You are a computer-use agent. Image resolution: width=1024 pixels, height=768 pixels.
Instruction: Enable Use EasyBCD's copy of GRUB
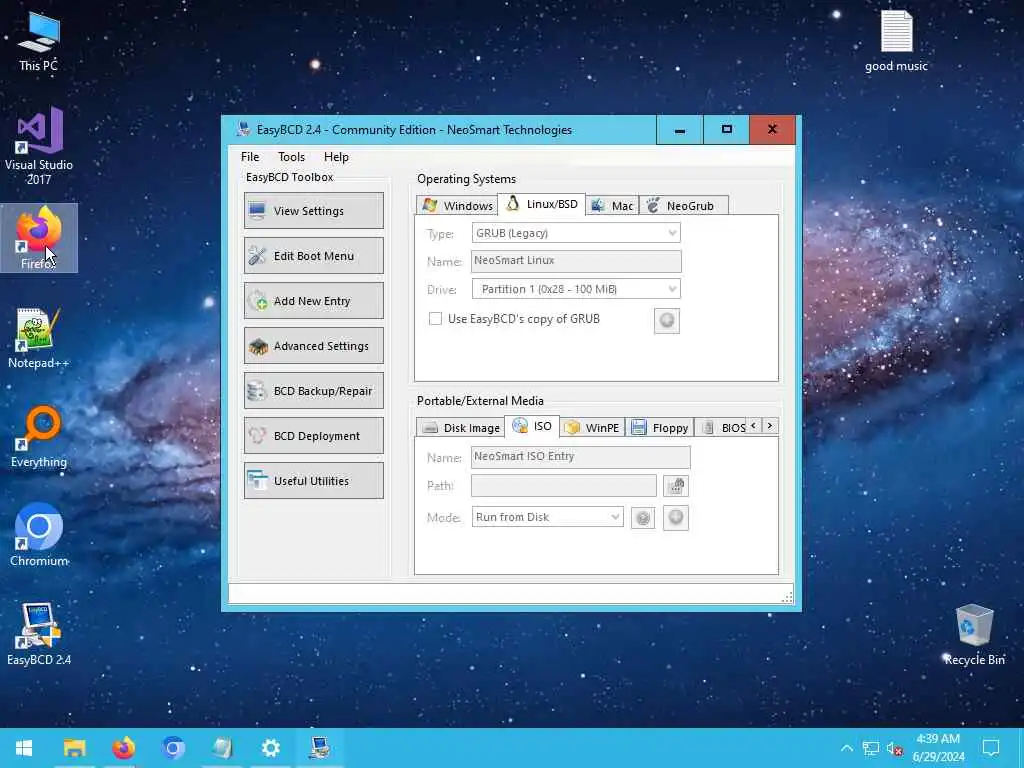click(435, 319)
